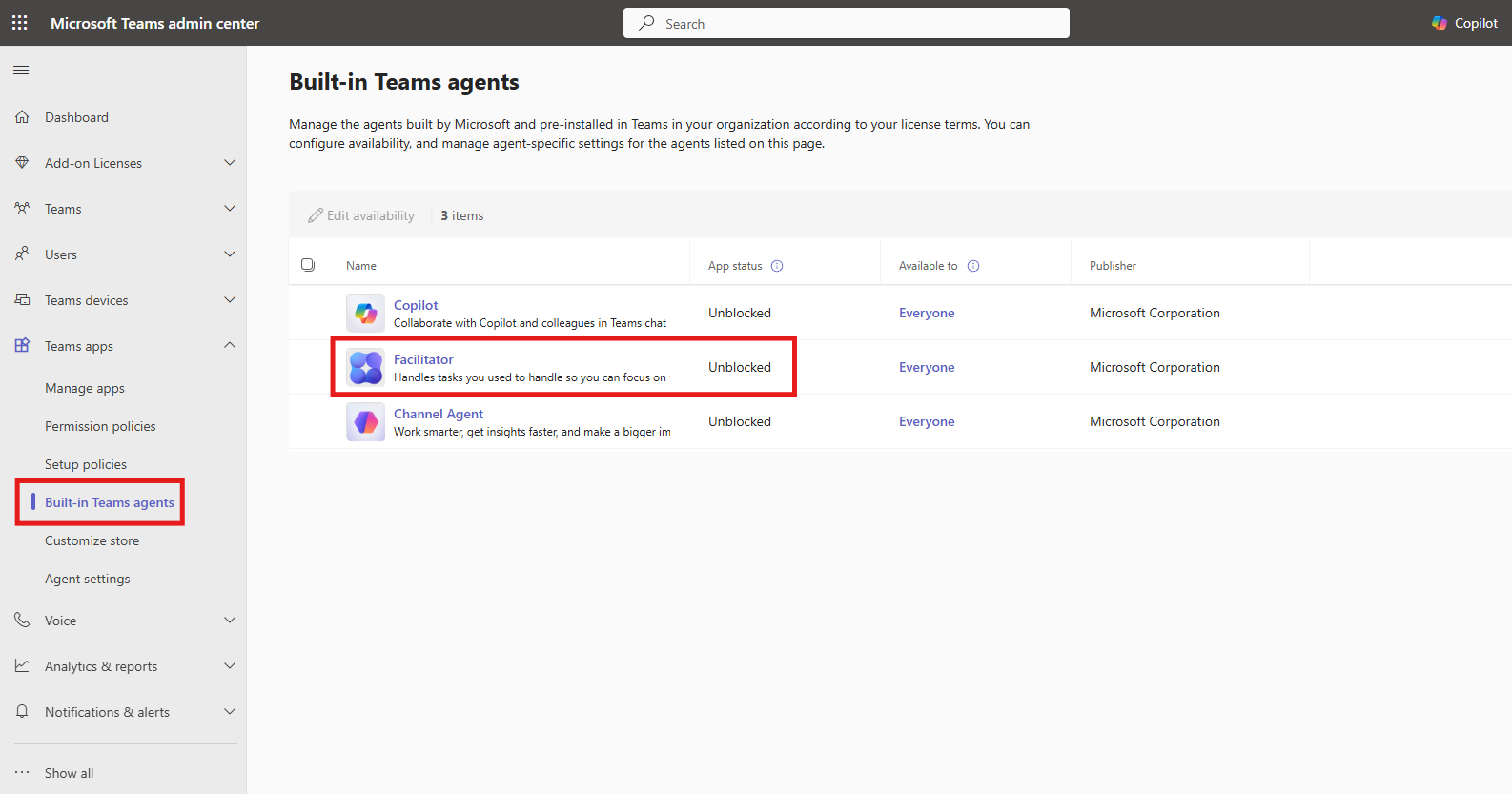Click Microsoft Corporation in Facilitator row
This screenshot has width=1512, height=794.
pyautogui.click(x=1154, y=367)
